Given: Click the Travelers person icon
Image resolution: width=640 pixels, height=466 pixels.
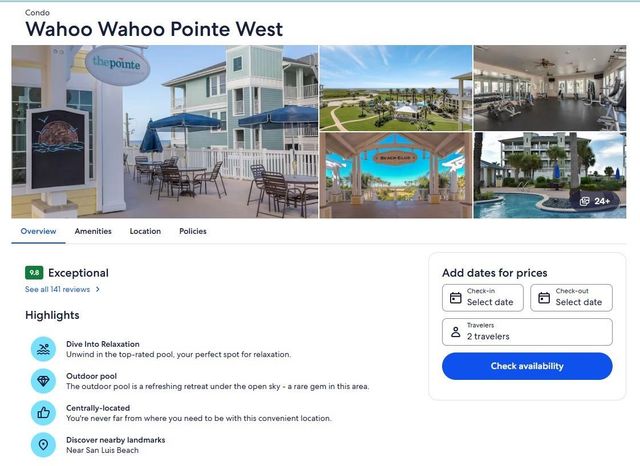Looking at the screenshot, I should (456, 332).
